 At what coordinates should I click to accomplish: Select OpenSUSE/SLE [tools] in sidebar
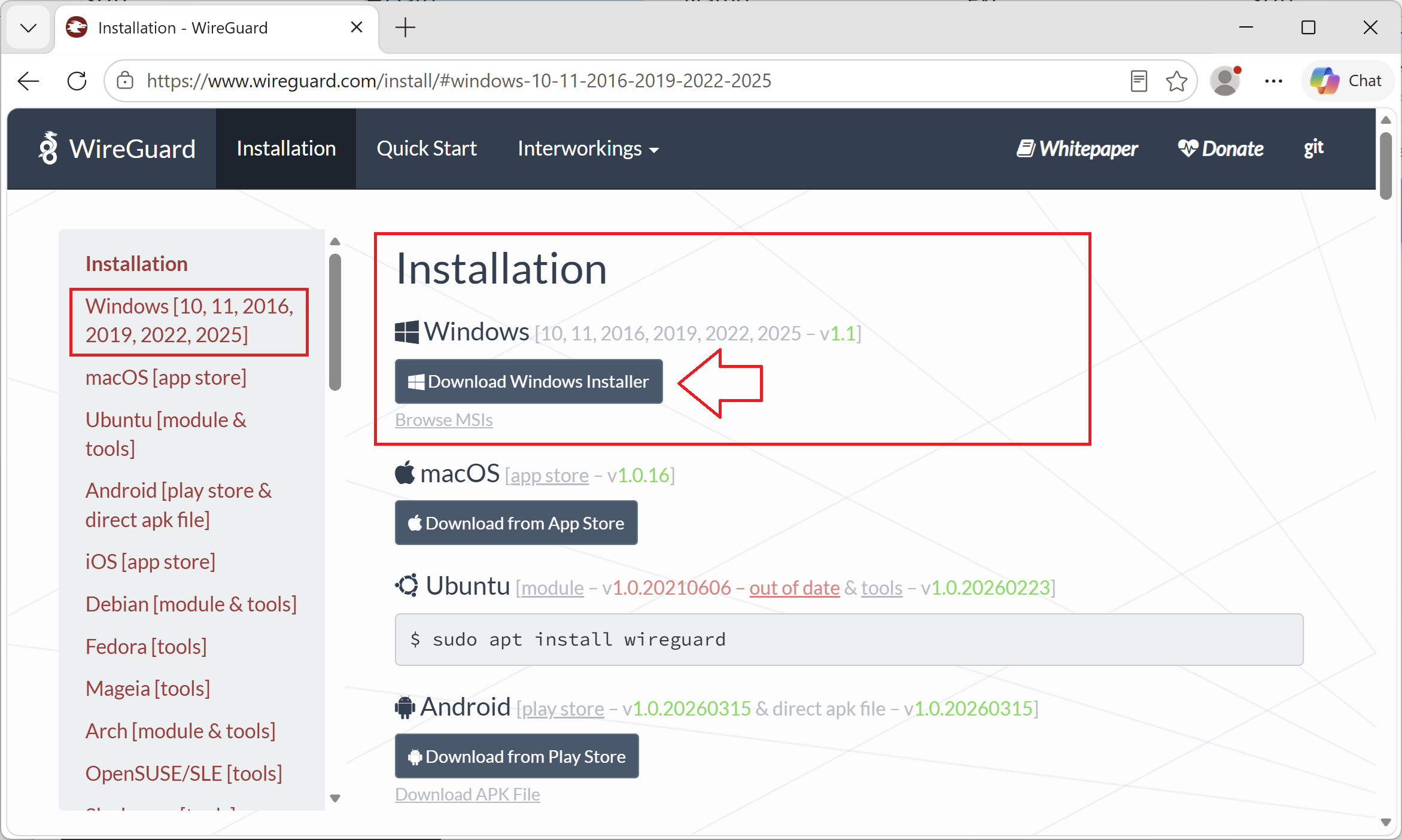(x=184, y=774)
